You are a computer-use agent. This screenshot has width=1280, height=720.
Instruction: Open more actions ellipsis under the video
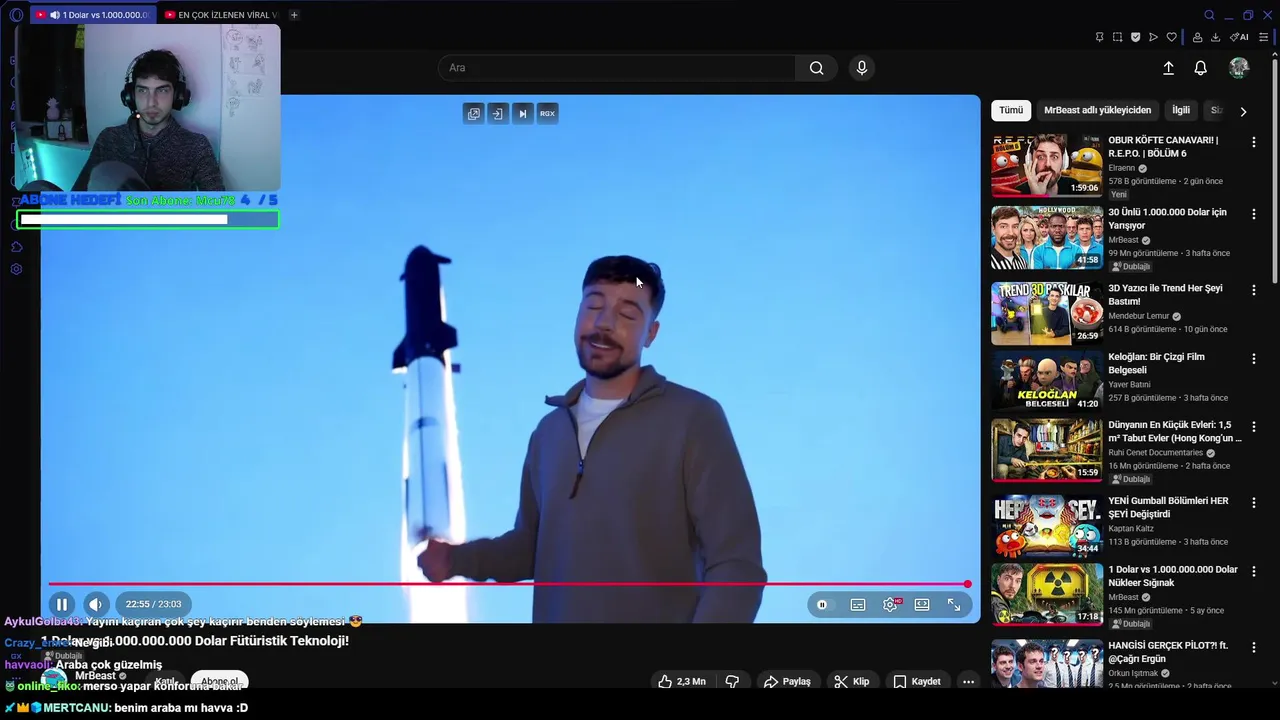[x=968, y=682]
